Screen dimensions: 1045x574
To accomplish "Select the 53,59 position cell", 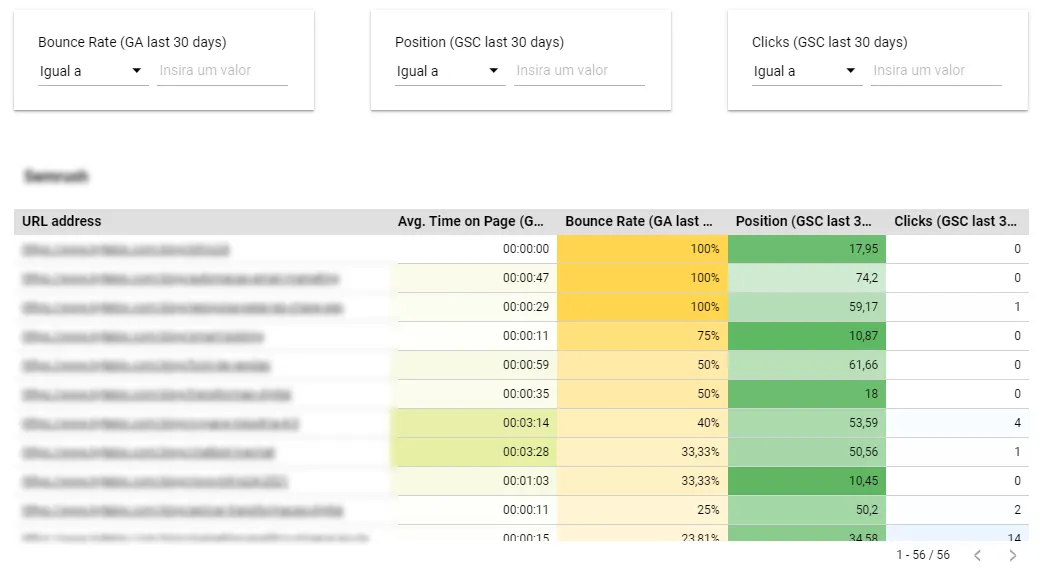I will (x=807, y=423).
